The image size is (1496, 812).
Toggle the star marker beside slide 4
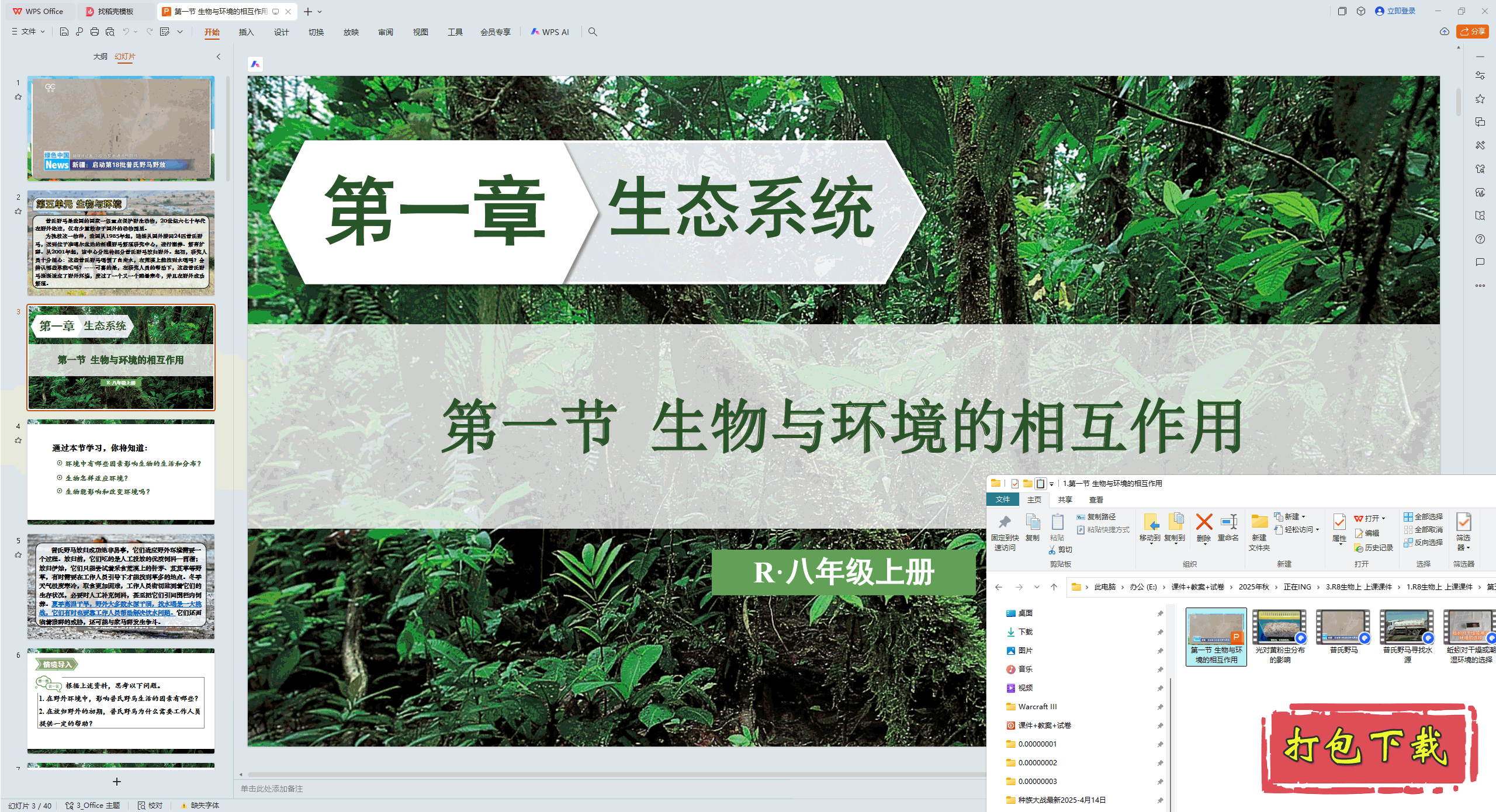point(18,440)
